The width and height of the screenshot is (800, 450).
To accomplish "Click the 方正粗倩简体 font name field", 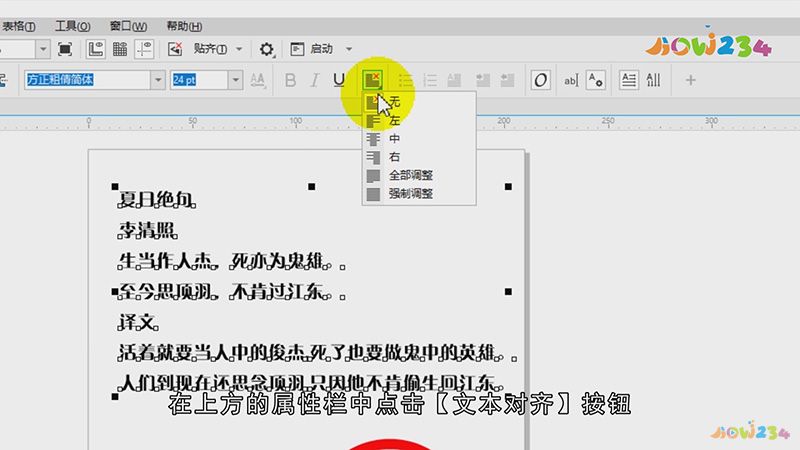I will [87, 80].
